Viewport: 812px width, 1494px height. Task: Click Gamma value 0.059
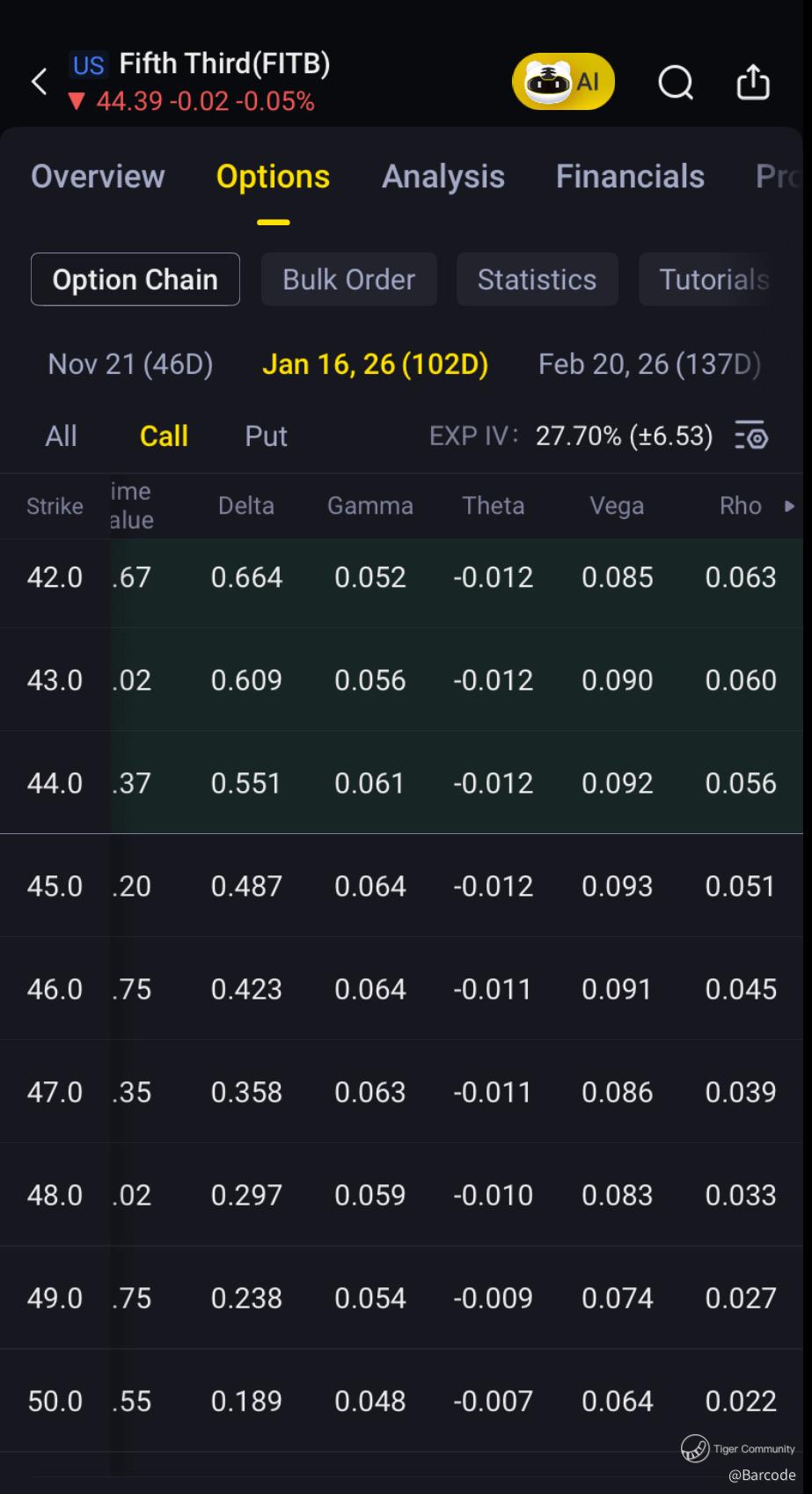click(370, 1195)
